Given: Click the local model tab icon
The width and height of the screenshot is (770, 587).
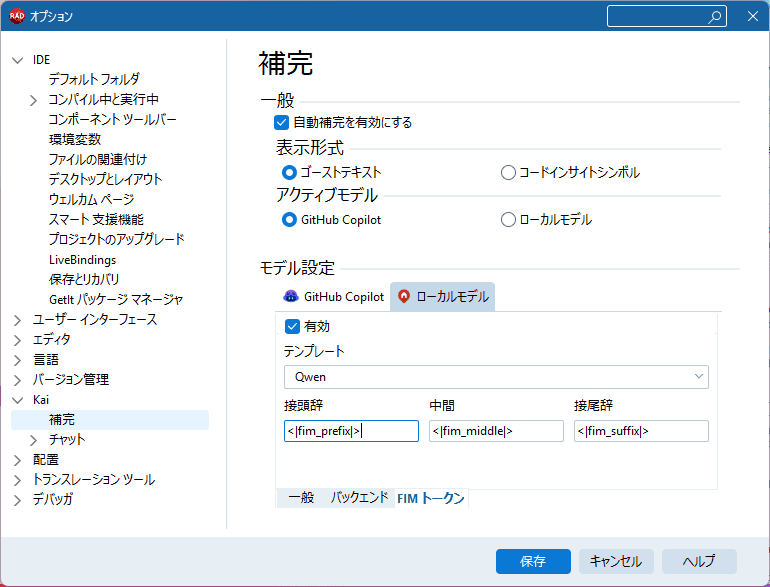Looking at the screenshot, I should click(404, 296).
